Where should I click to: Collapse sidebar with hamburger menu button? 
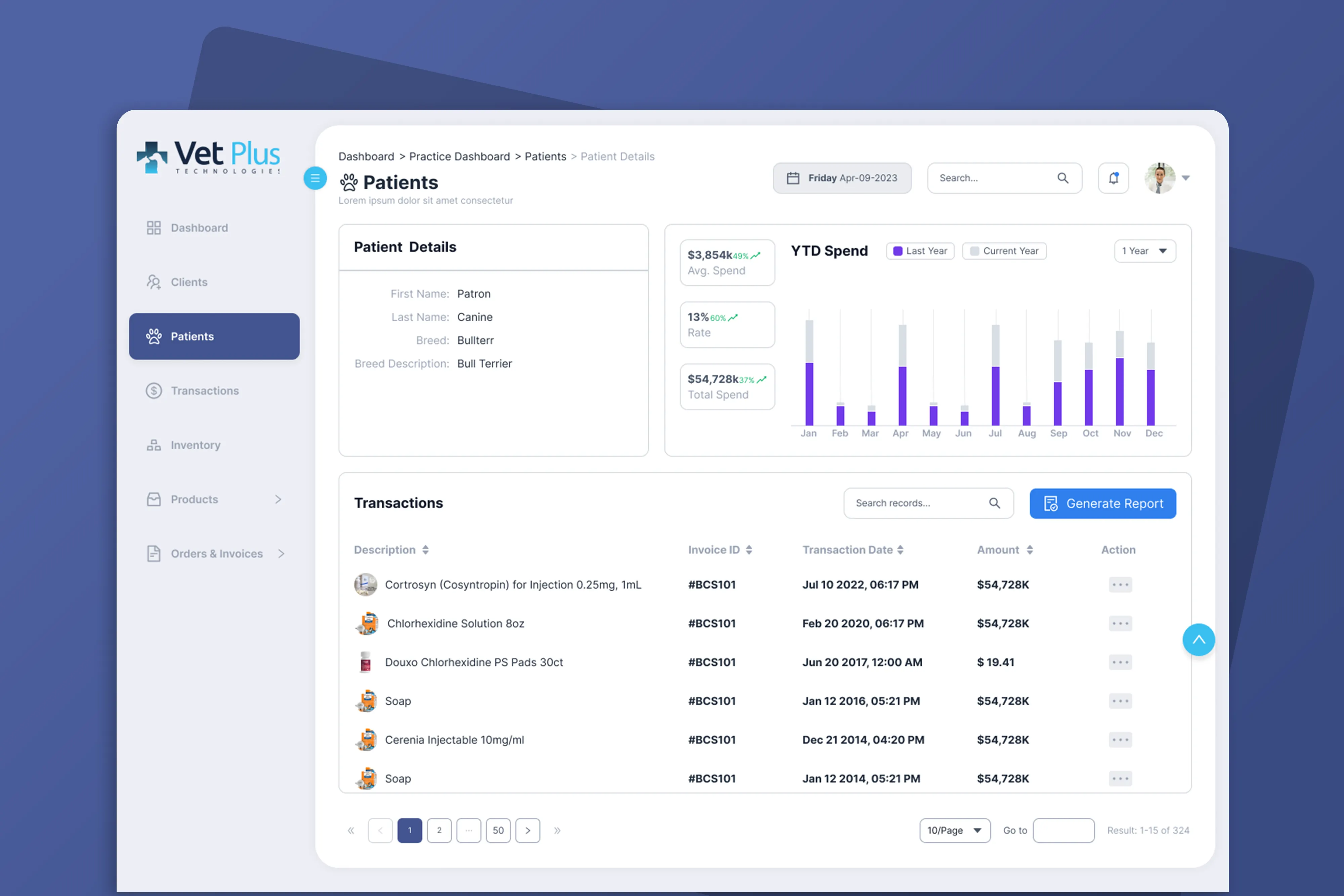point(315,178)
